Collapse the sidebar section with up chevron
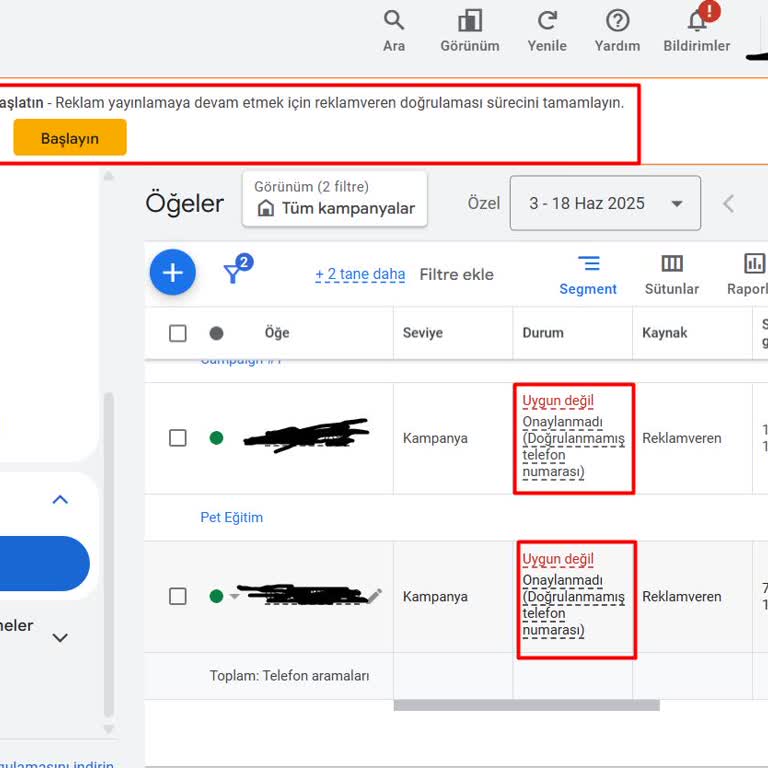 coord(60,500)
